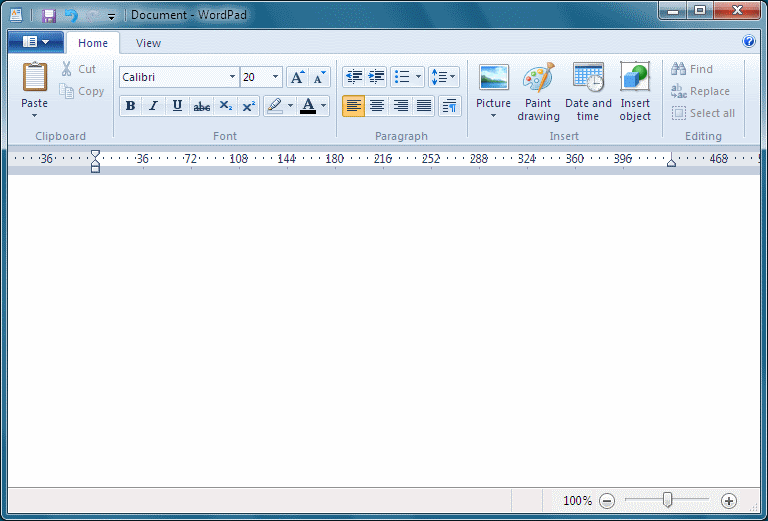The width and height of the screenshot is (768, 521).
Task: Click Increase indent icon
Action: [x=376, y=77]
